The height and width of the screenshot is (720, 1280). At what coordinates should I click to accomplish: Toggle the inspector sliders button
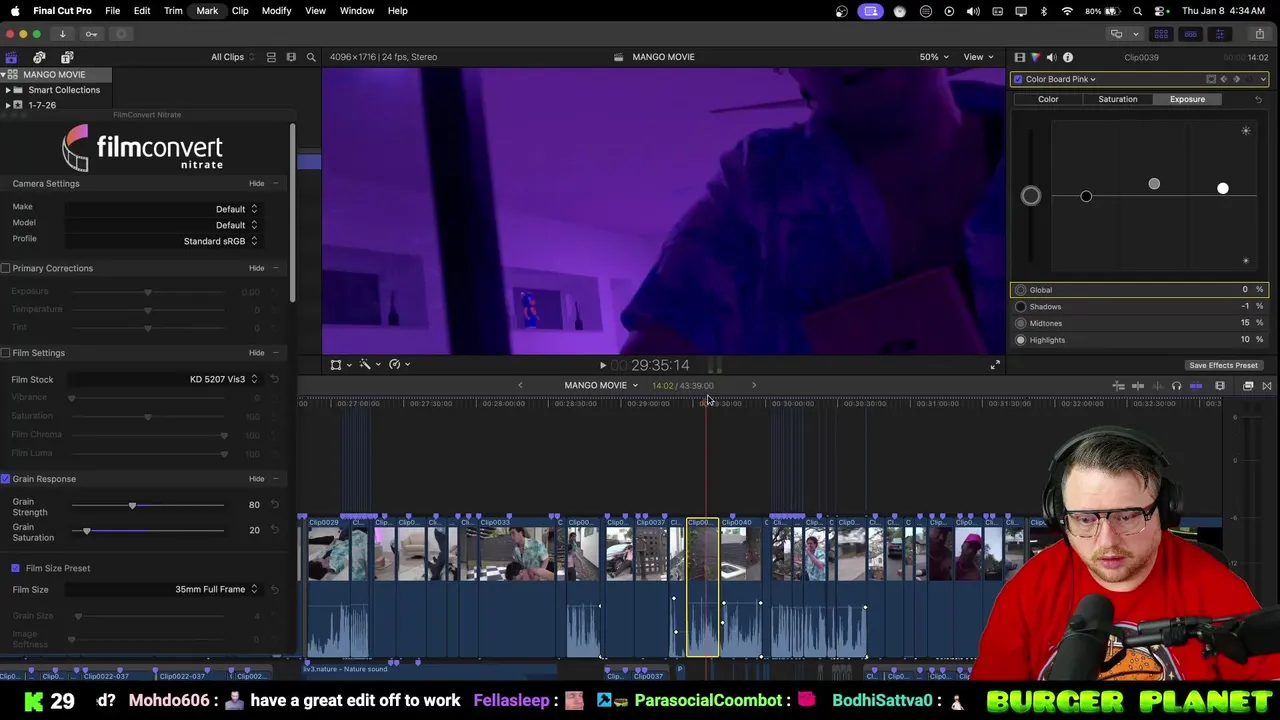coord(1218,34)
